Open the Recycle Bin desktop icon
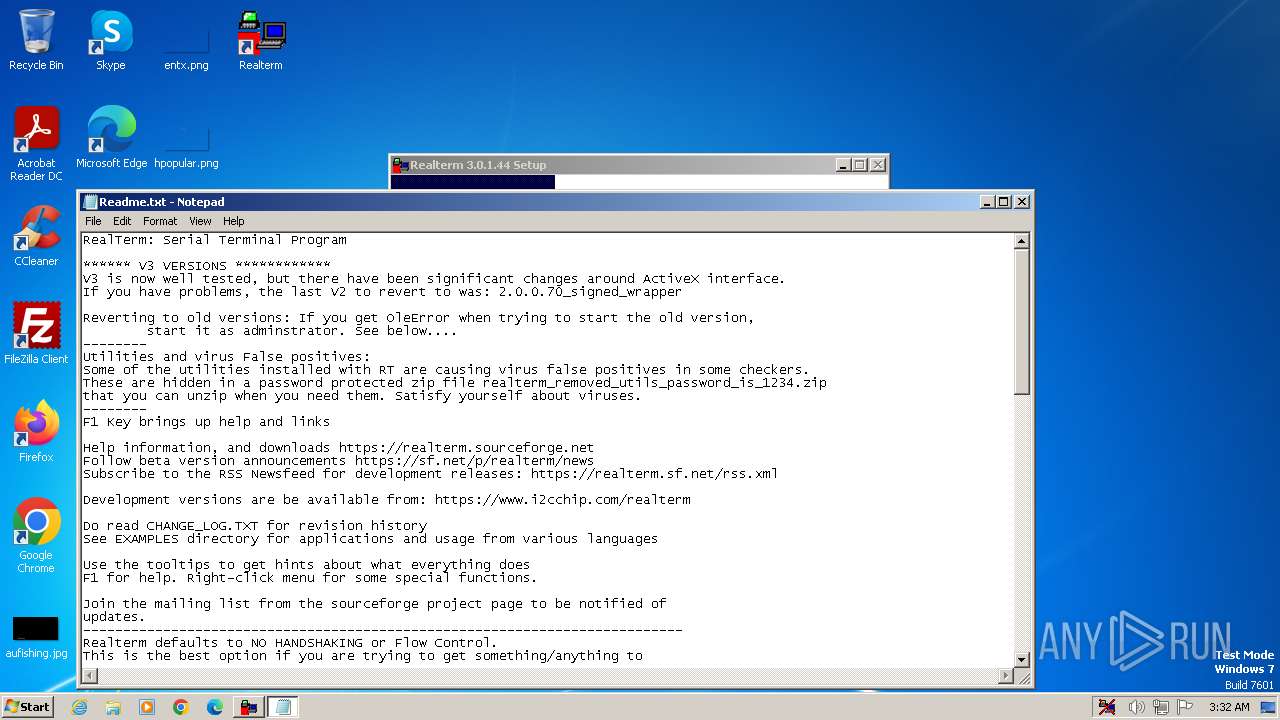 pos(36,41)
